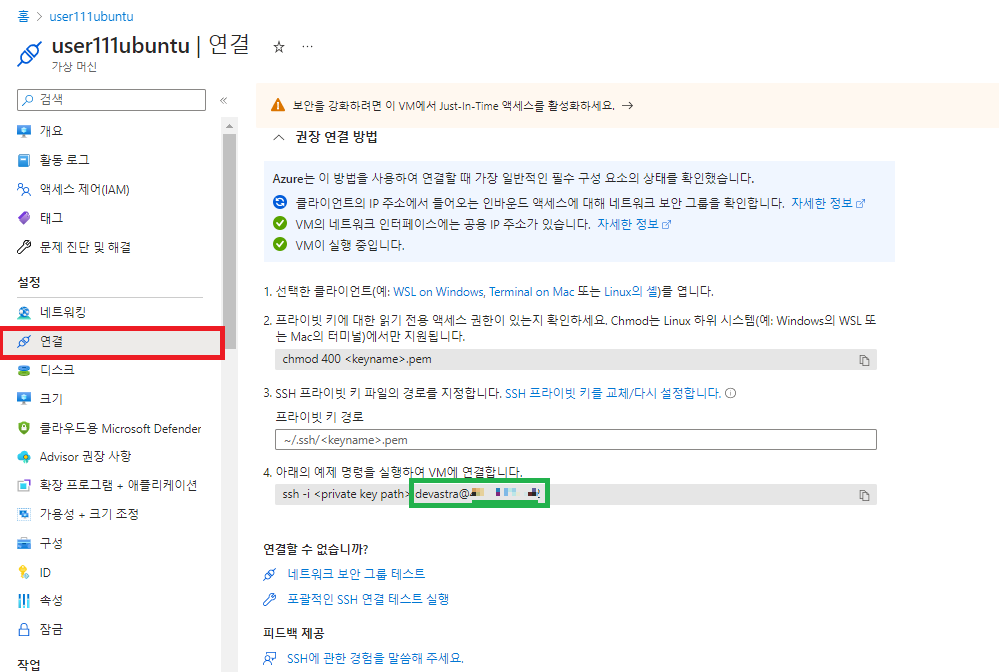
Task: Click the 네트워킹 icon
Action: (24, 312)
